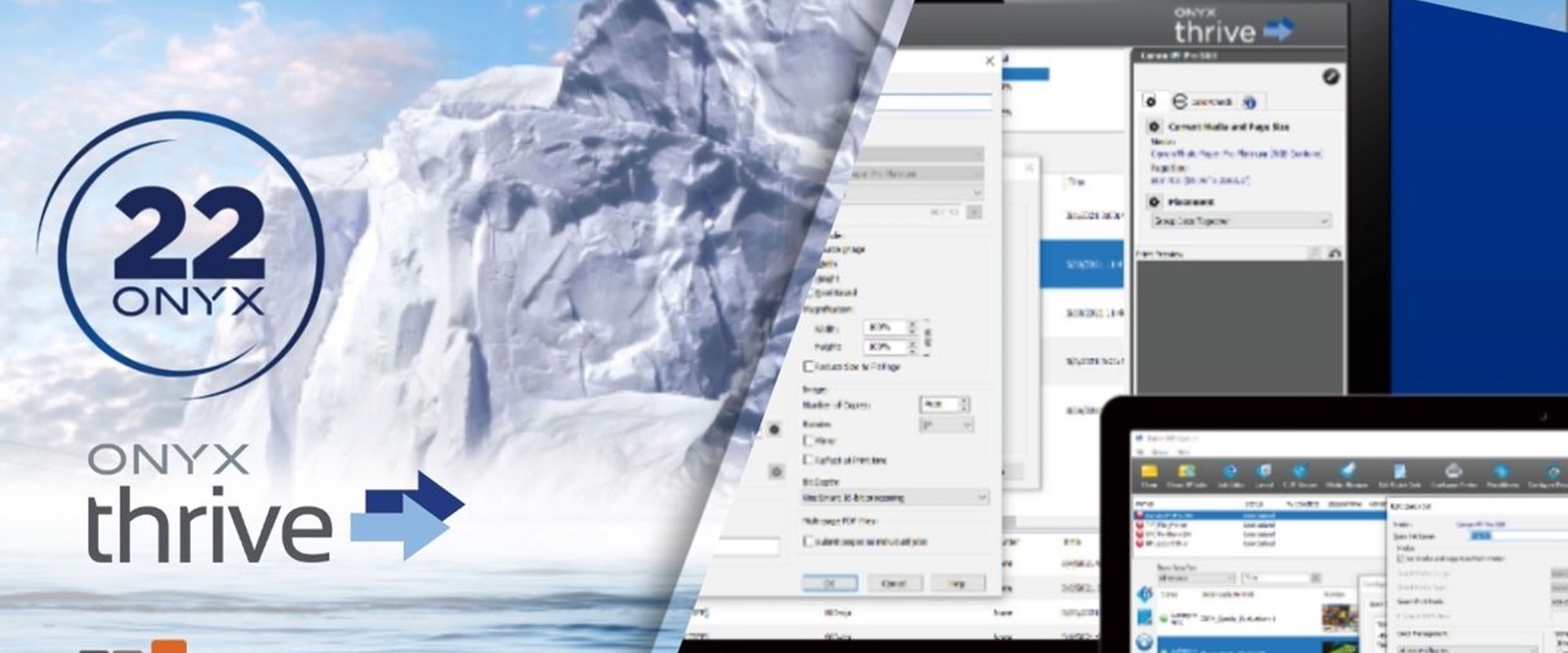Click the page size link in the printer panel
Image resolution: width=1568 pixels, height=653 pixels.
[1200, 180]
